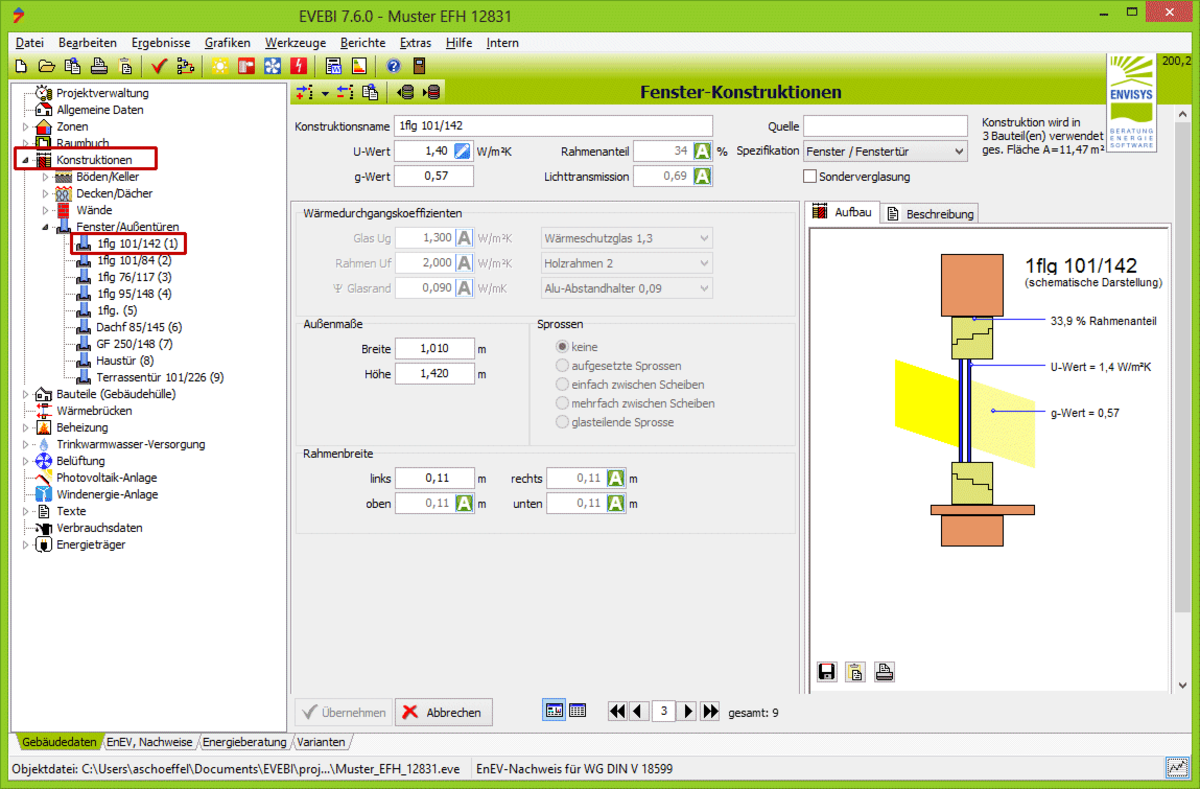Click the copy construction icon
The height and width of the screenshot is (789, 1200).
[371, 93]
